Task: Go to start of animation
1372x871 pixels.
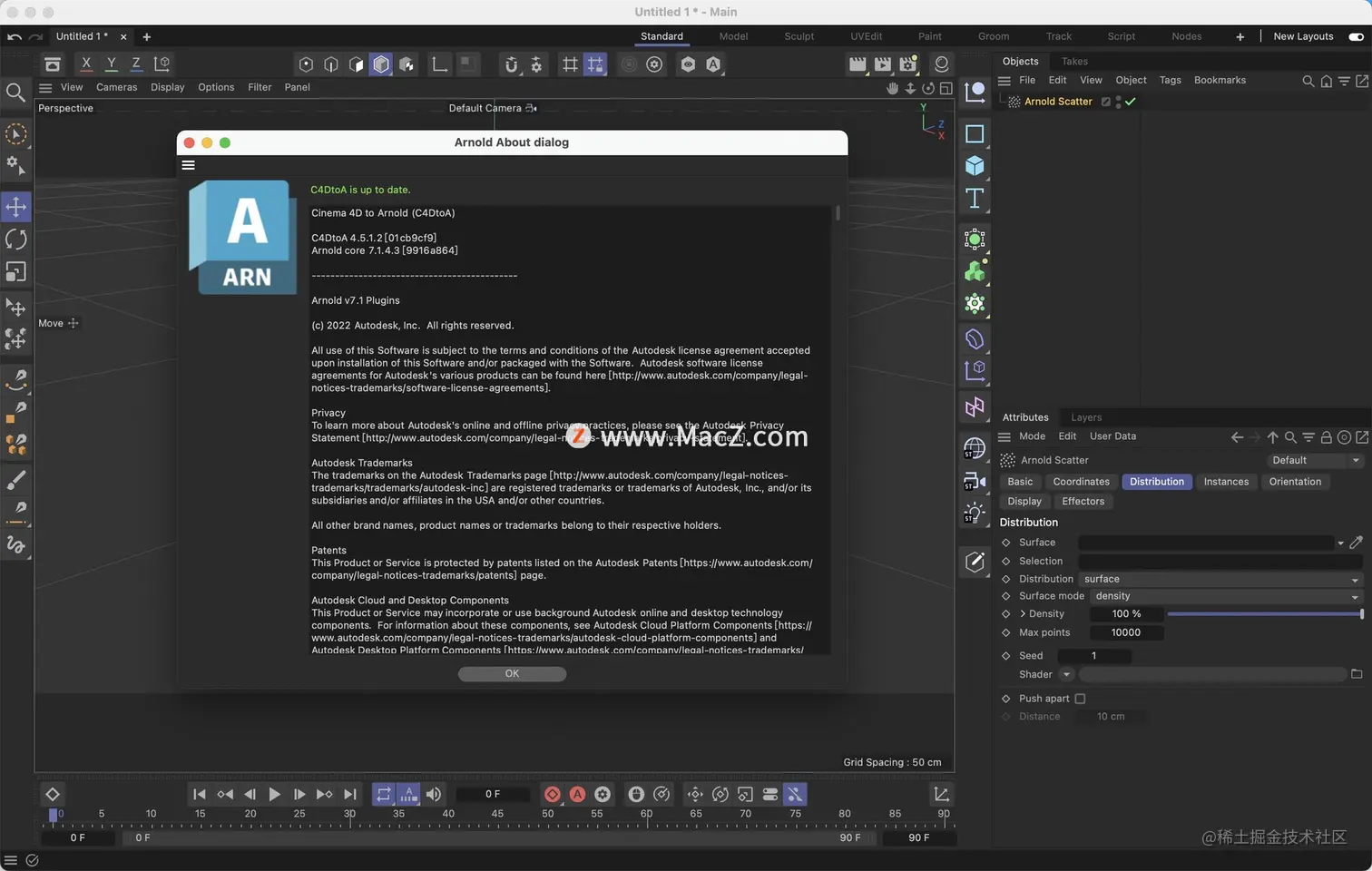Action: [199, 794]
